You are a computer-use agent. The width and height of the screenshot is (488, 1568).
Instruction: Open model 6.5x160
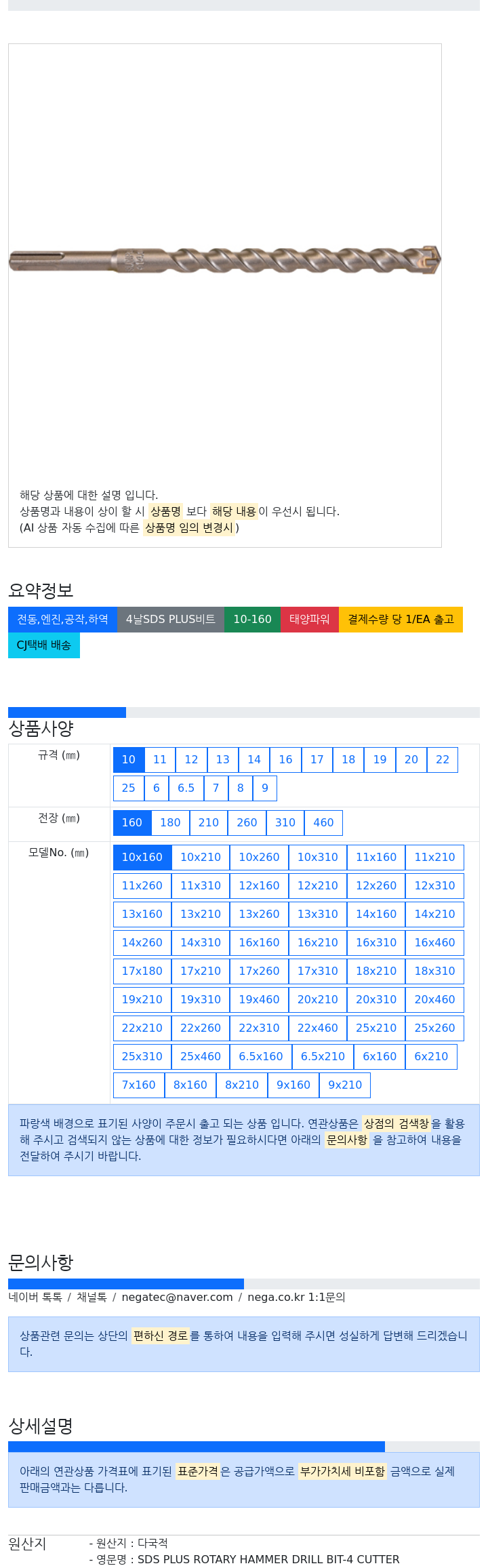tap(261, 1057)
